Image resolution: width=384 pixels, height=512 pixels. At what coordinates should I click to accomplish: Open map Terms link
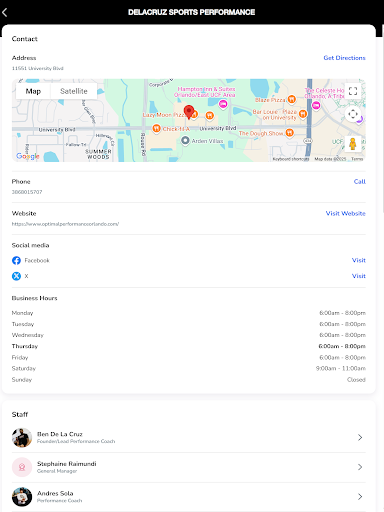tap(357, 159)
